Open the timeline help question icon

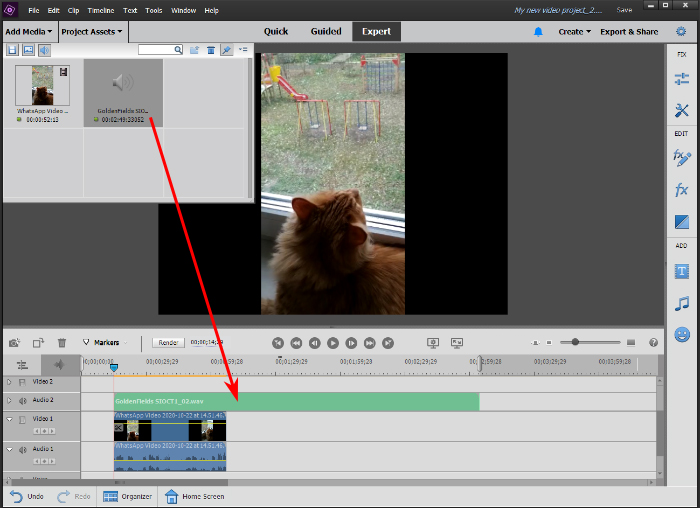654,343
